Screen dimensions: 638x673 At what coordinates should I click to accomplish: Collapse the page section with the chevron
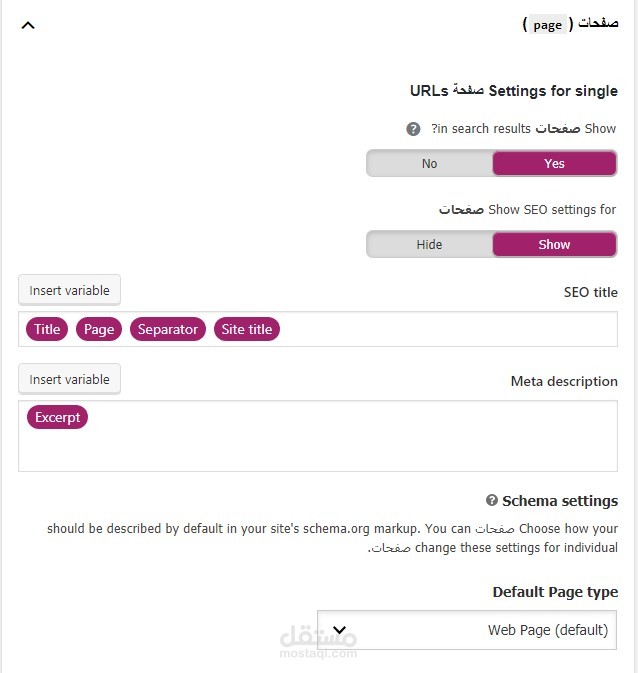click(x=28, y=25)
